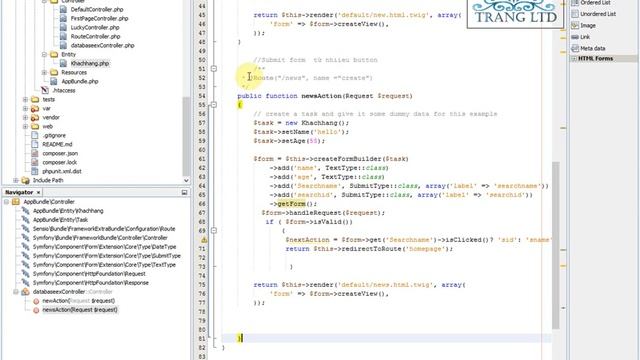The height and width of the screenshot is (360, 640).
Task: Collapse AppBundle\Controller namespace in Navigator
Action: pyautogui.click(x=6, y=202)
